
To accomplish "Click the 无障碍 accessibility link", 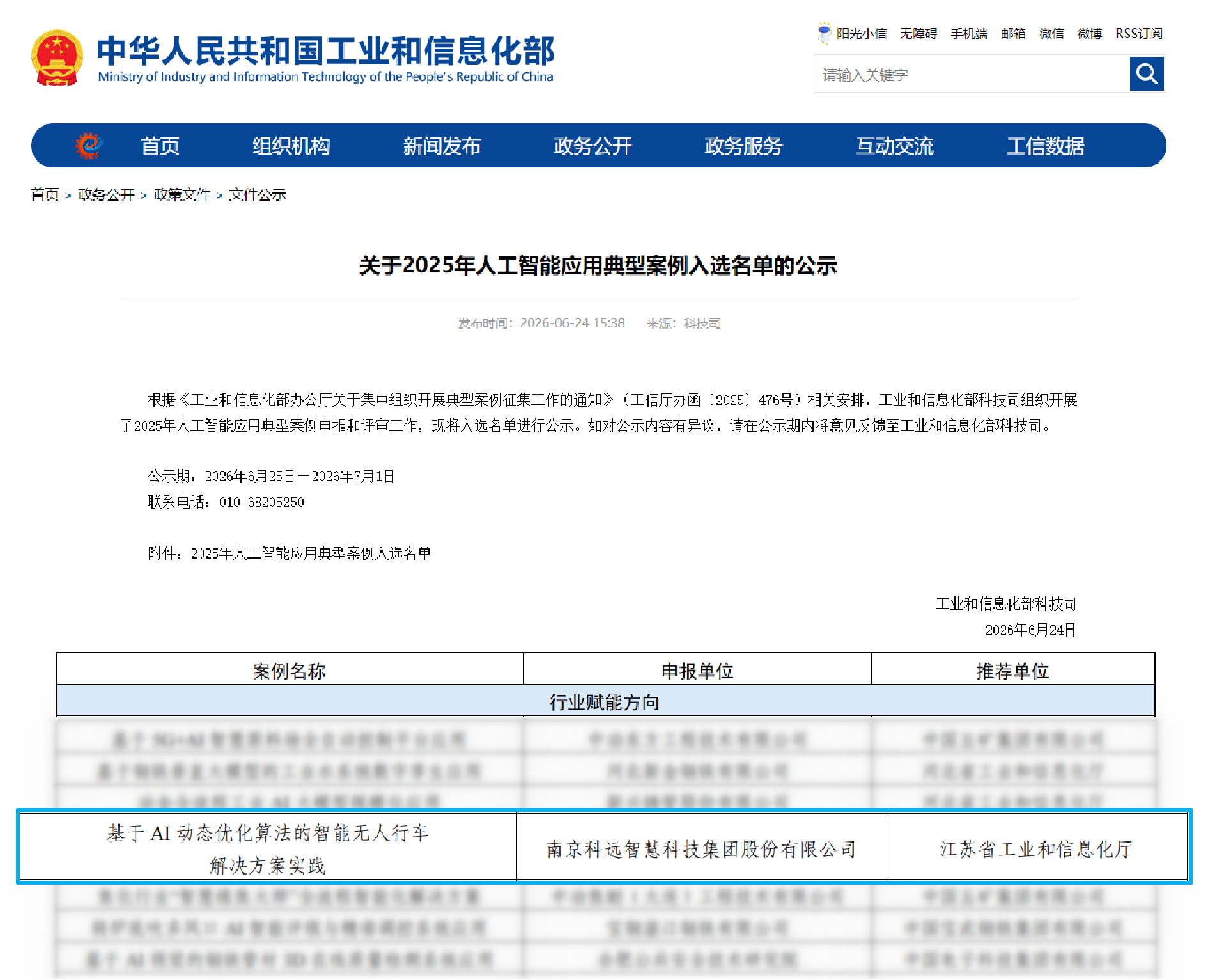I will coord(918,34).
